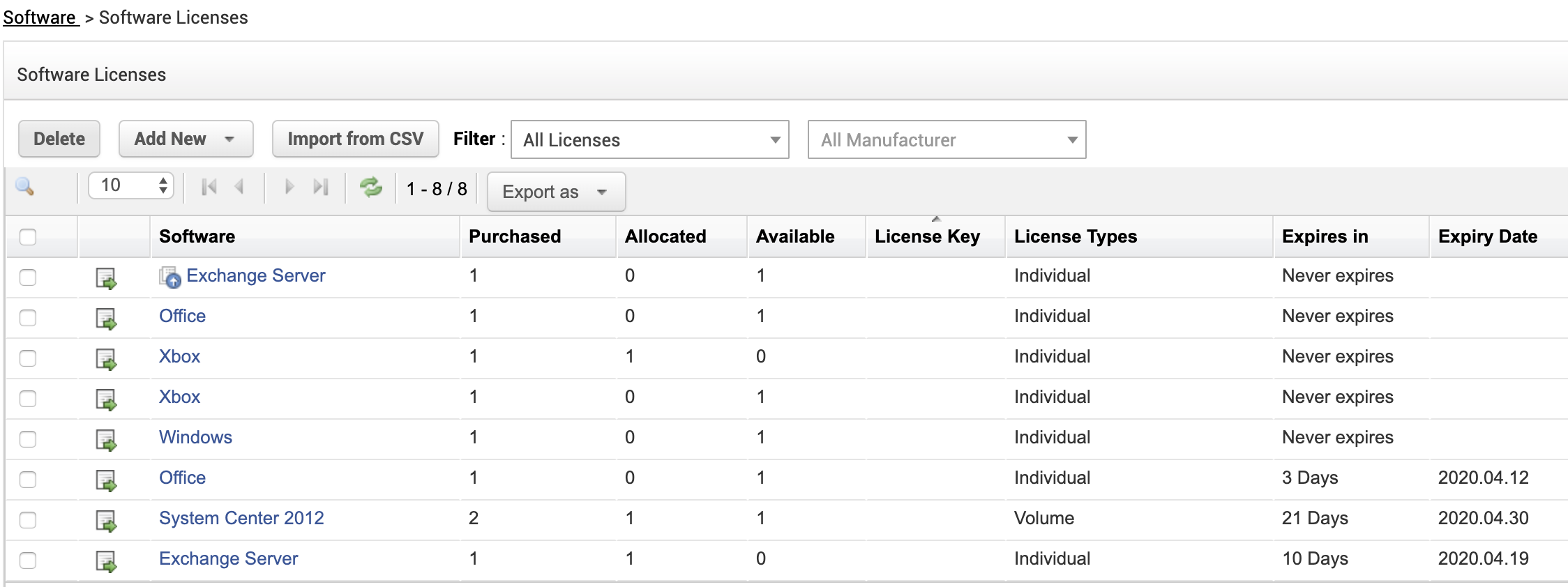1568x587 pixels.
Task: Click the Import from CSV button
Action: tap(355, 139)
